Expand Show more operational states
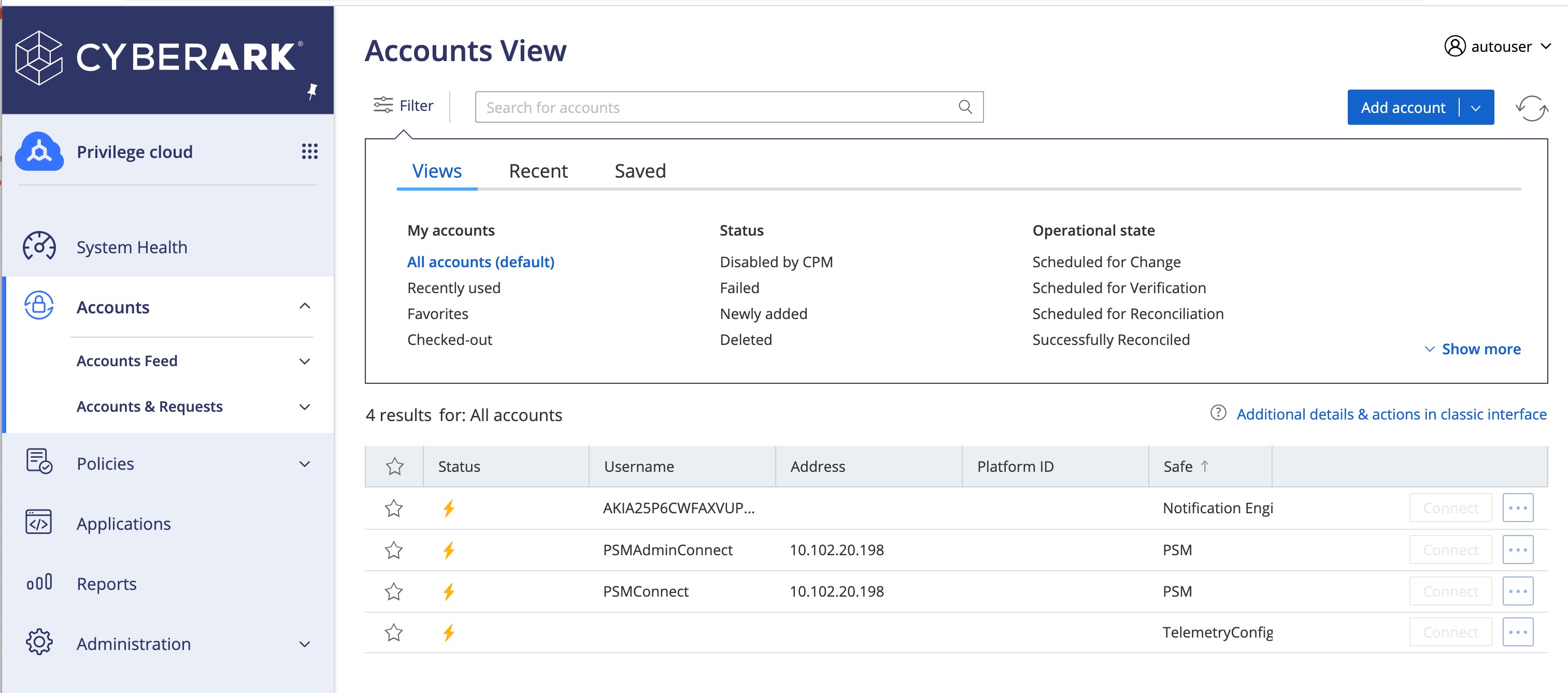Image resolution: width=1568 pixels, height=693 pixels. click(x=1473, y=349)
